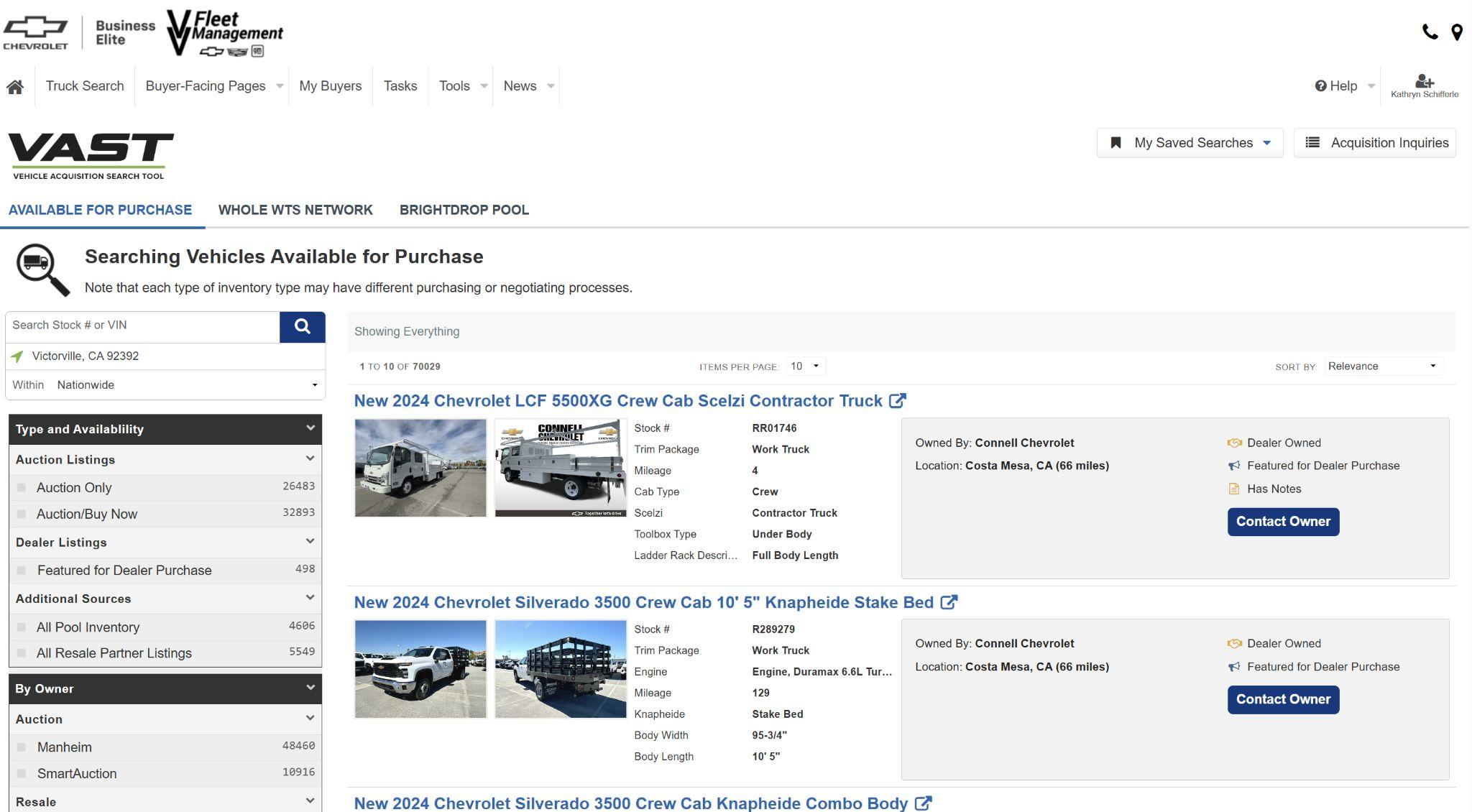Click the Search Stock # or VIN field
This screenshot has width=1472, height=812.
click(142, 326)
